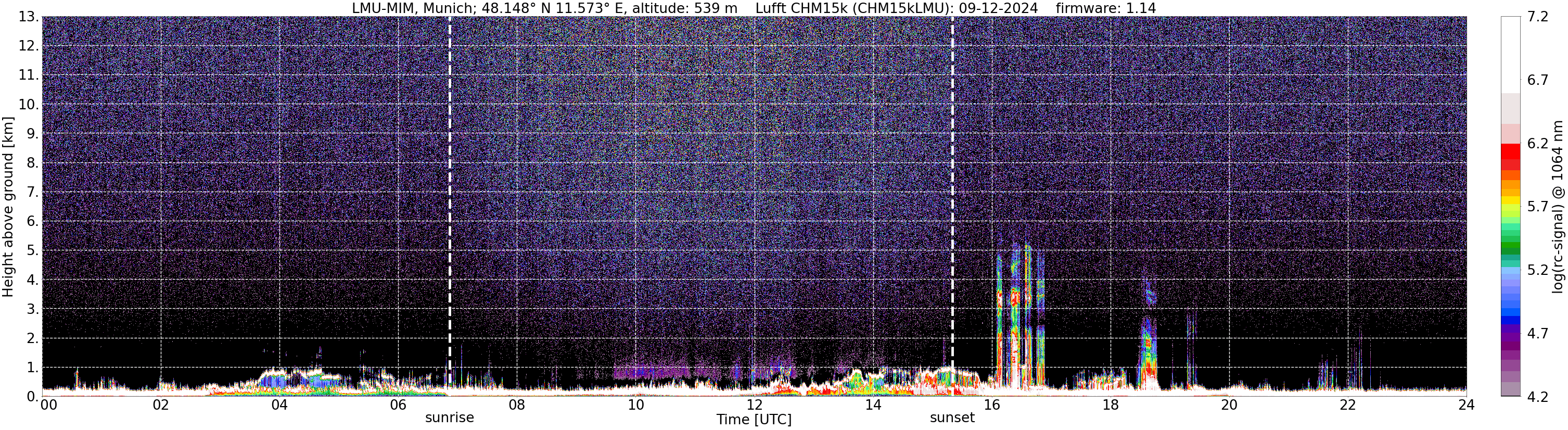Click the sunset label below the axis
The width and height of the screenshot is (1568, 430).
(x=952, y=418)
